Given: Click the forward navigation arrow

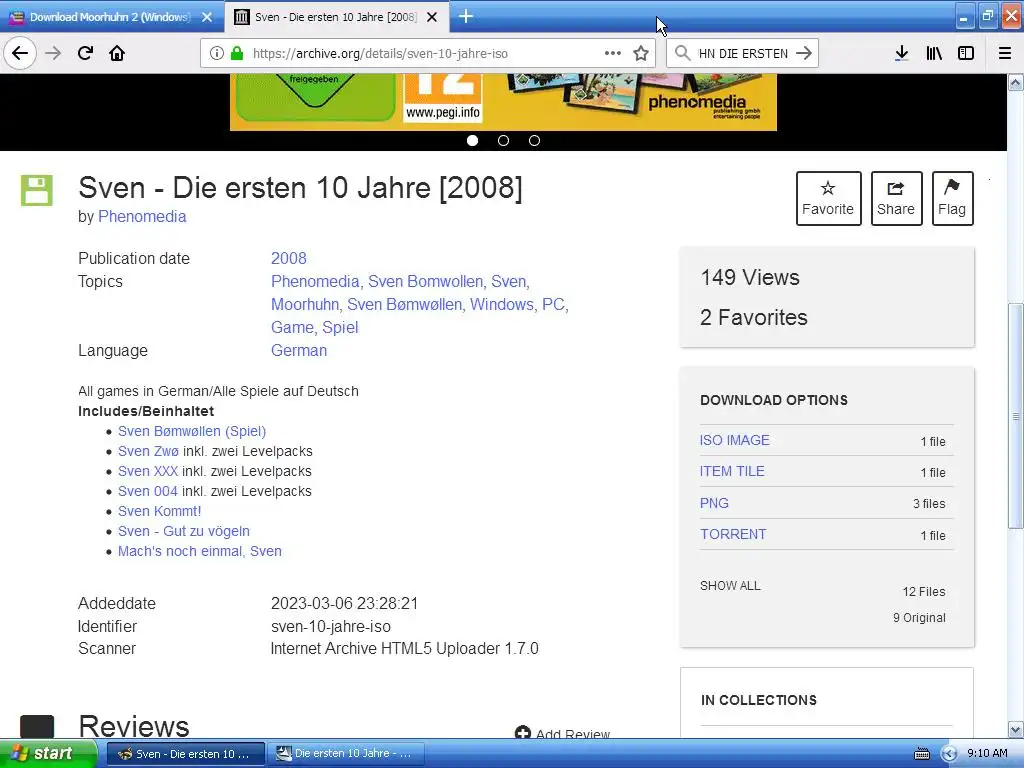Looking at the screenshot, I should [53, 53].
